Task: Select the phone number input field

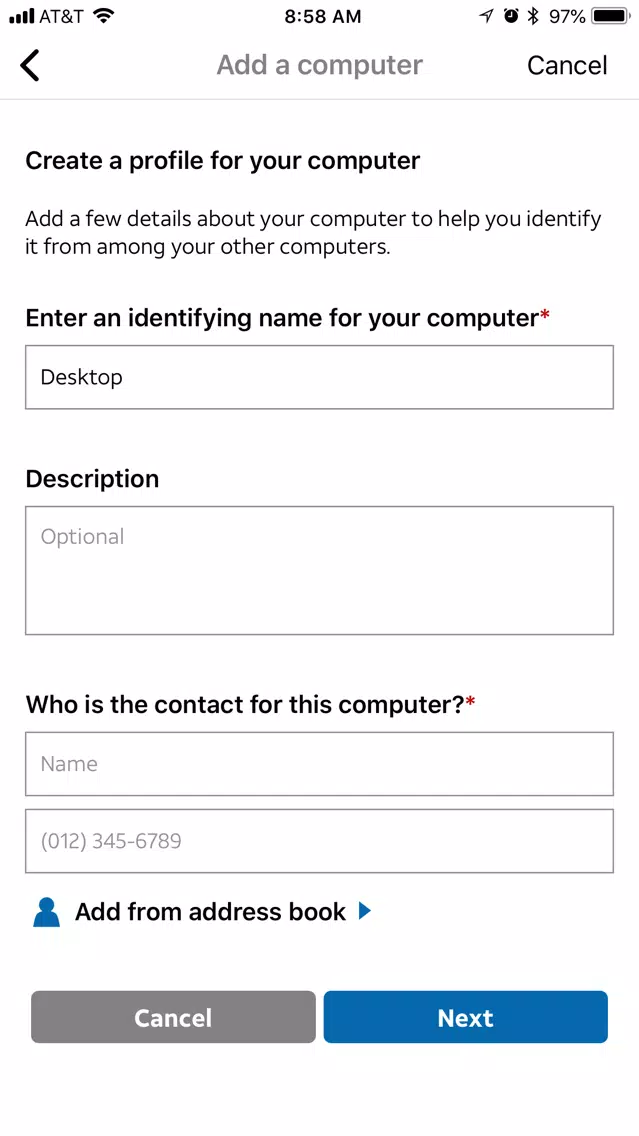Action: point(320,841)
